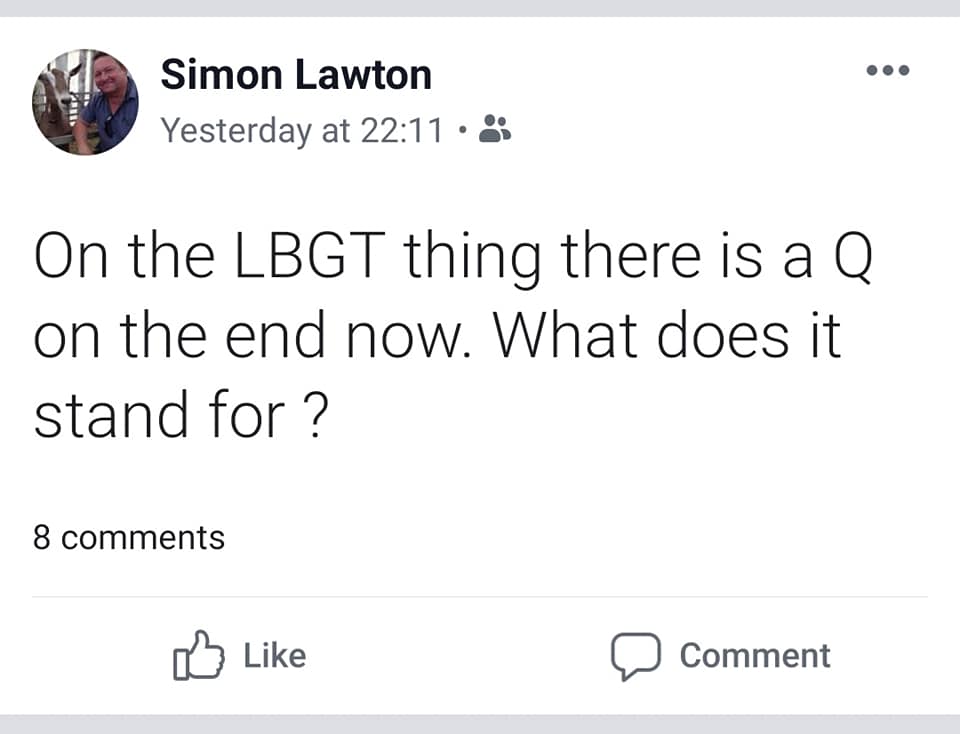The image size is (960, 734).
Task: View the 8 comments
Action: 129,537
